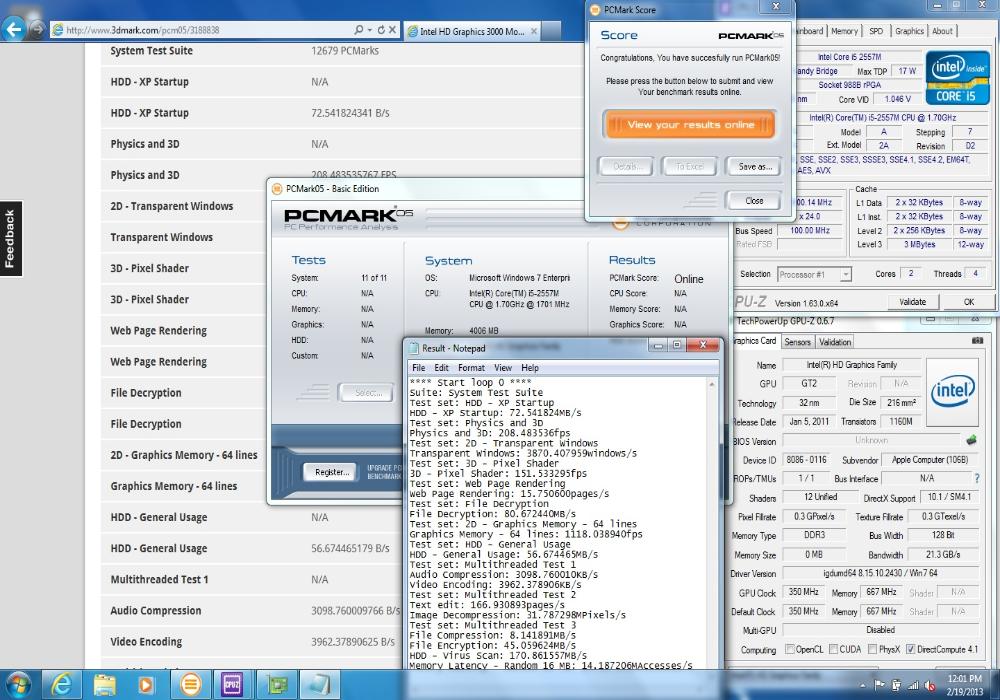This screenshot has width=1000, height=700.
Task: Click the Windows Start orb
Action: pos(17,685)
